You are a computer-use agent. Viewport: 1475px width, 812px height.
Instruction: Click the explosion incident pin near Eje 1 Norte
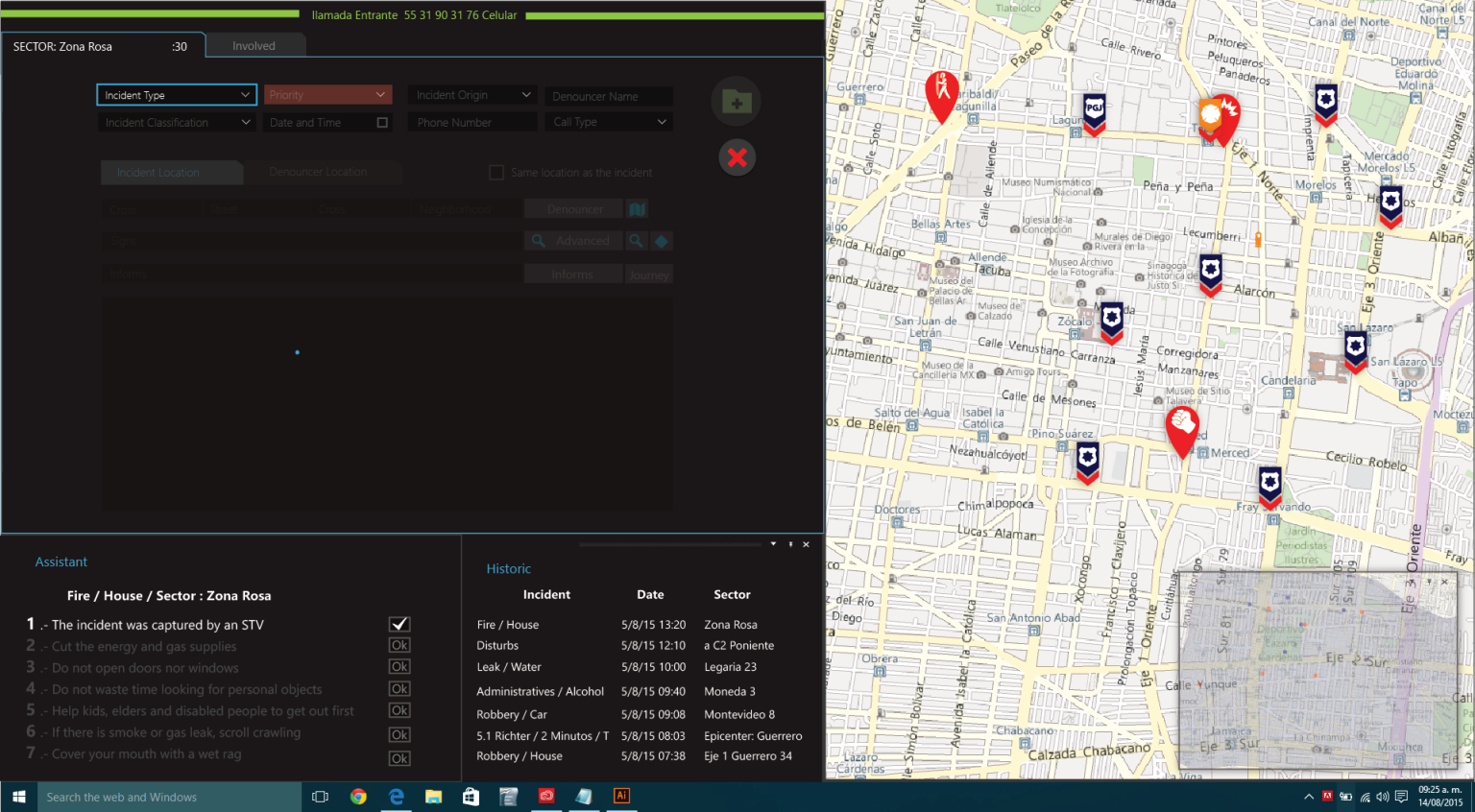pyautogui.click(x=1221, y=116)
